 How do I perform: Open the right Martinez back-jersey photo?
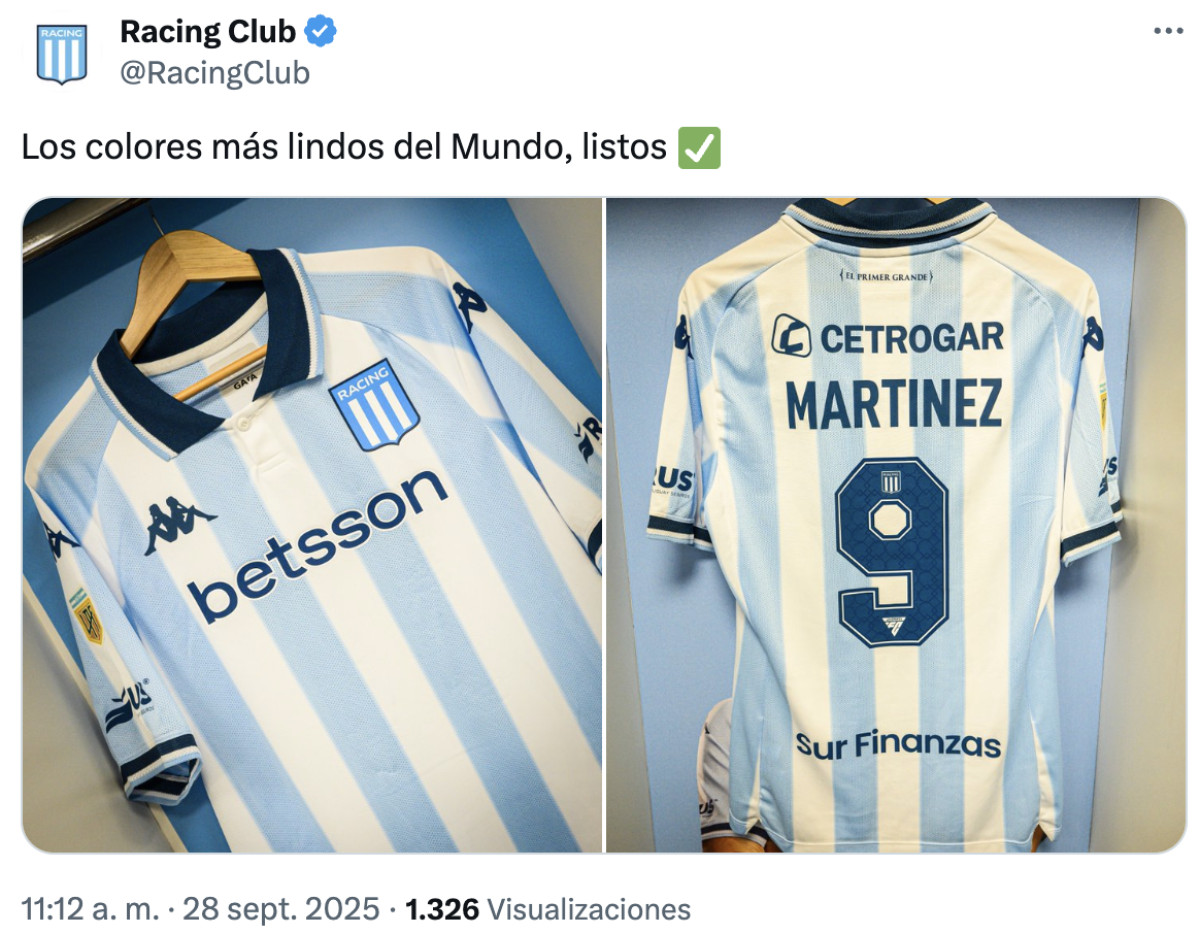[x=896, y=525]
